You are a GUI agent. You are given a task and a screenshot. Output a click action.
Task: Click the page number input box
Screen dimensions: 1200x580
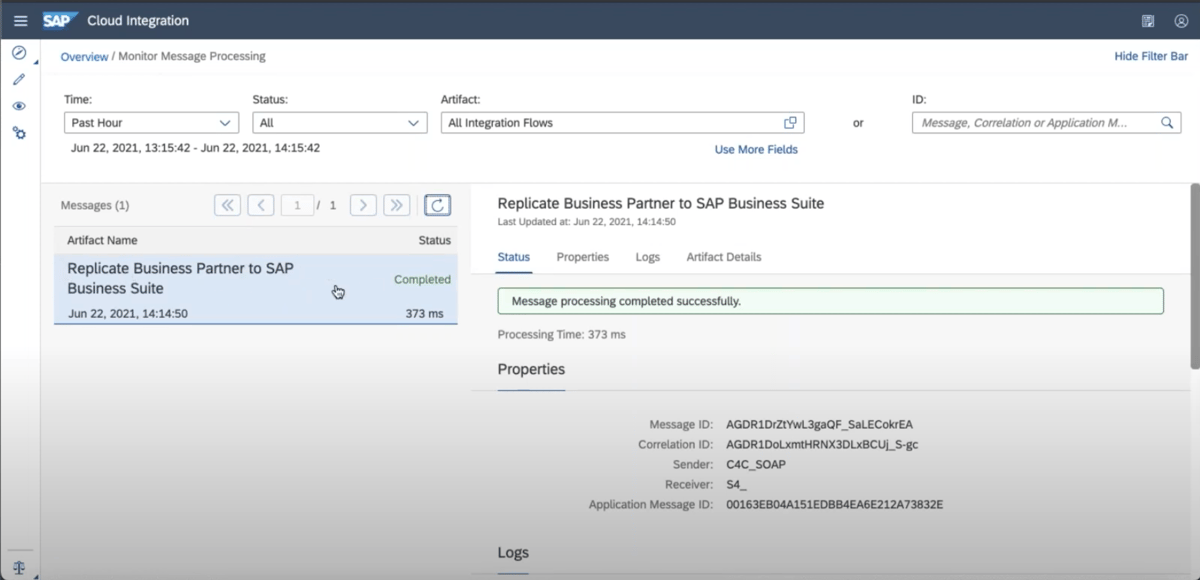[x=297, y=205]
